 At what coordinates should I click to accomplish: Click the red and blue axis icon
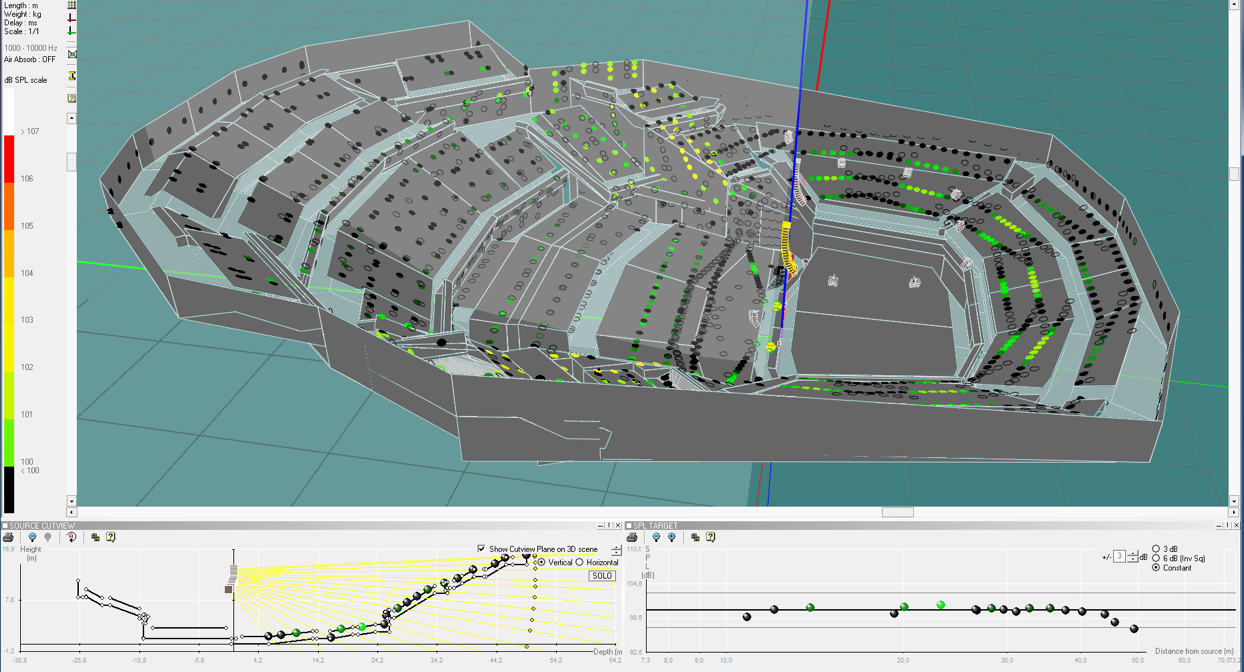click(x=71, y=19)
